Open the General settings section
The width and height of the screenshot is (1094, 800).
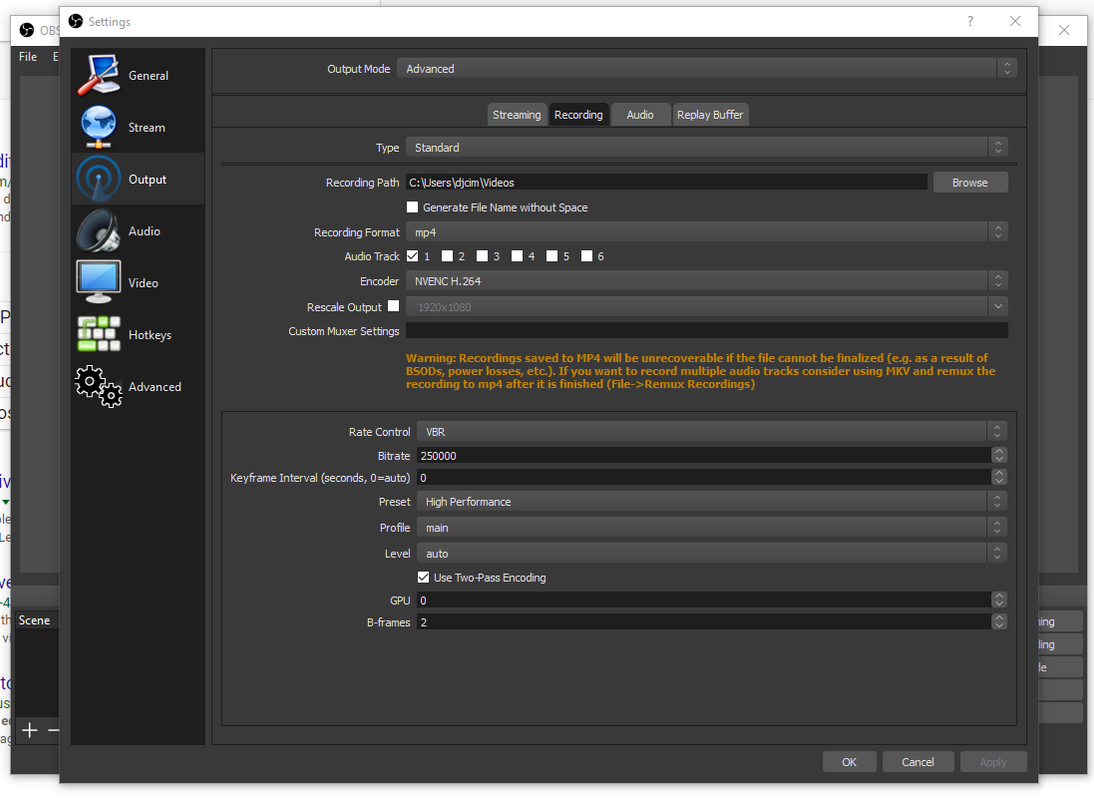[x=137, y=75]
